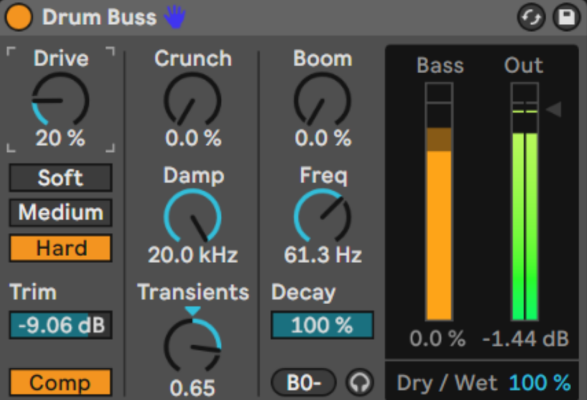Image resolution: width=587 pixels, height=400 pixels.
Task: Select the Soft drive type
Action: pos(61,178)
